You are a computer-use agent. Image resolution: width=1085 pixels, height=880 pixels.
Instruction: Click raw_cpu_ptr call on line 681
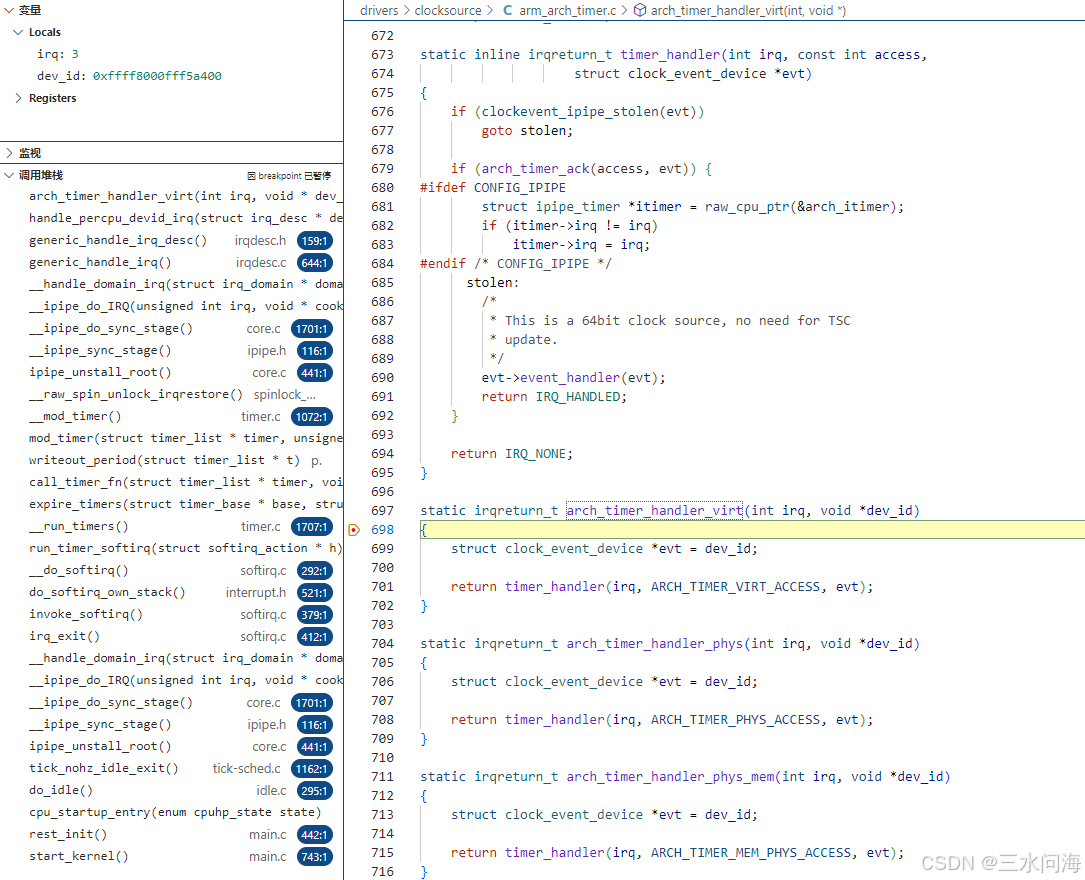(747, 207)
